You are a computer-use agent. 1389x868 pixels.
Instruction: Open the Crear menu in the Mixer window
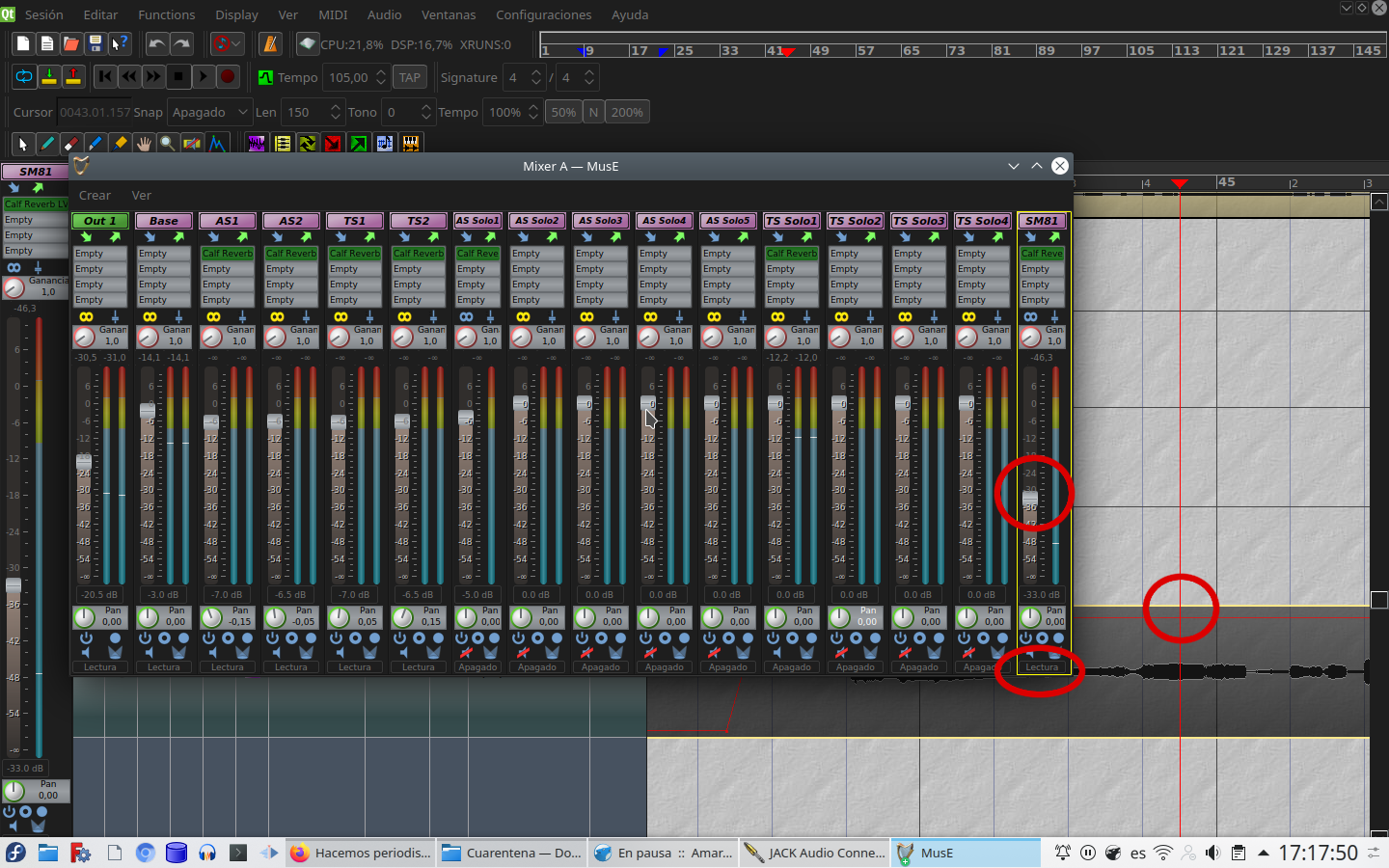[x=95, y=195]
